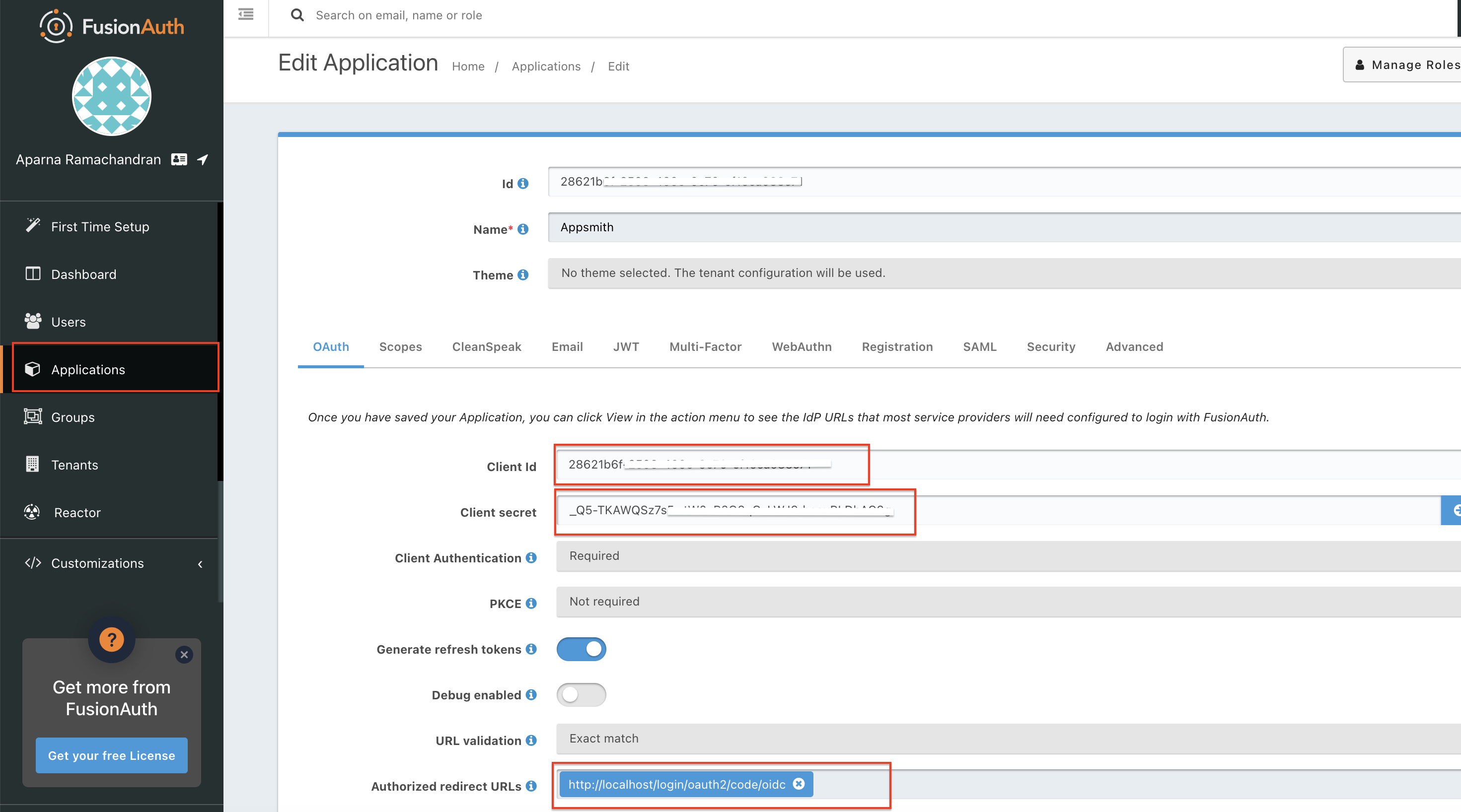Switch to the JWT tab

pyautogui.click(x=626, y=346)
